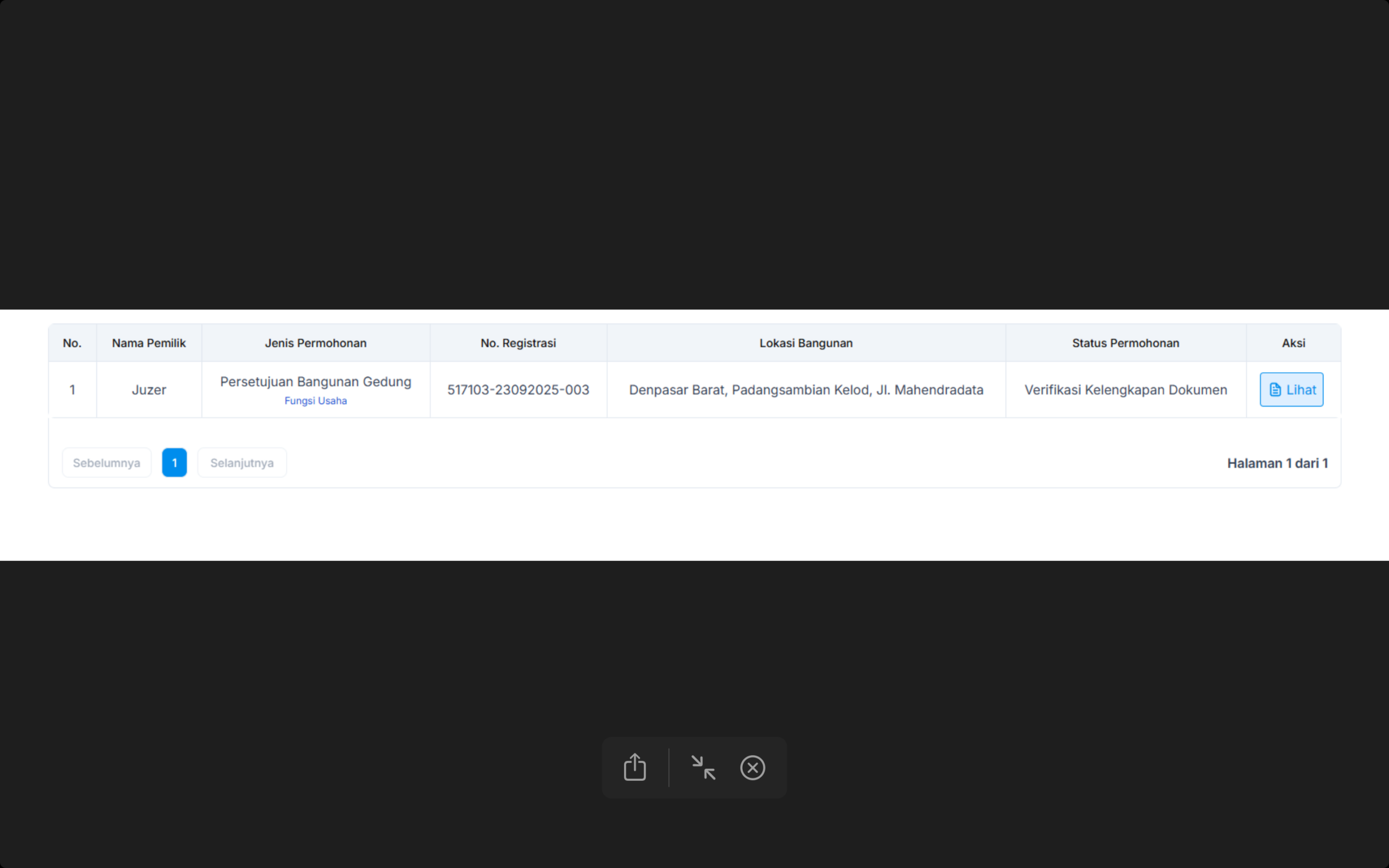The width and height of the screenshot is (1389, 868).
Task: Click the Denpasar Barat location cell
Action: tap(806, 390)
